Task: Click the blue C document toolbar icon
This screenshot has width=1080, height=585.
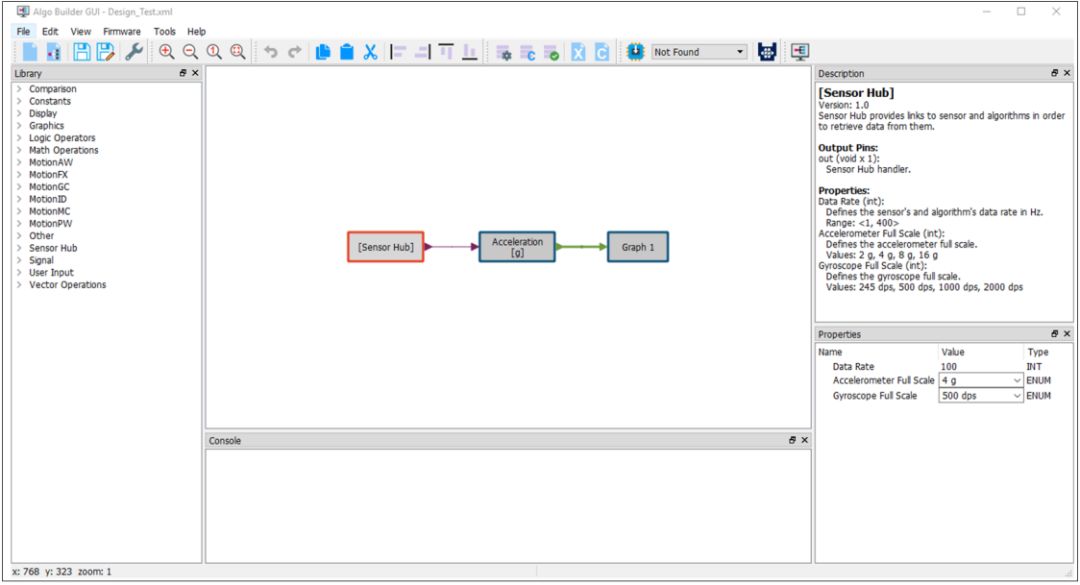Action: coord(602,52)
